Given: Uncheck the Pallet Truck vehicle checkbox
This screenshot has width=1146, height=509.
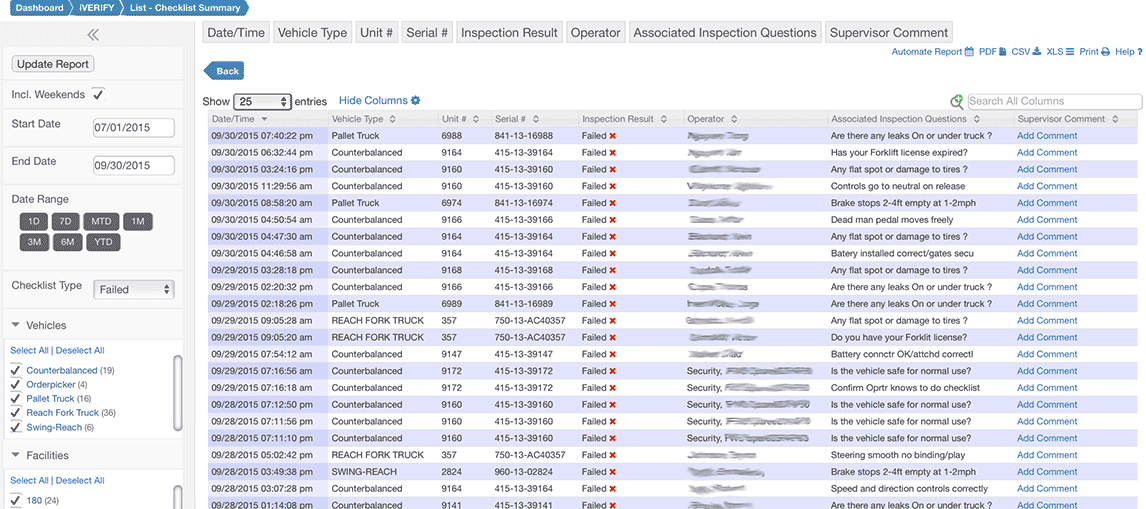Looking at the screenshot, I should (15, 399).
